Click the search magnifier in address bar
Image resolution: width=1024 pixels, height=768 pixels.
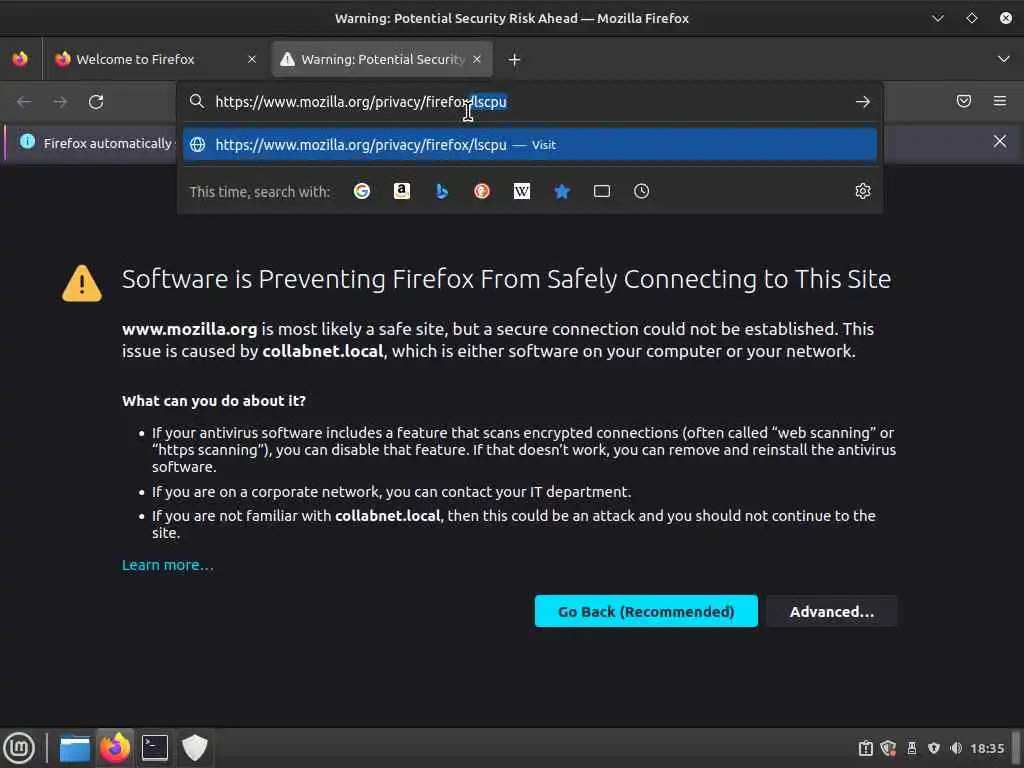click(197, 101)
